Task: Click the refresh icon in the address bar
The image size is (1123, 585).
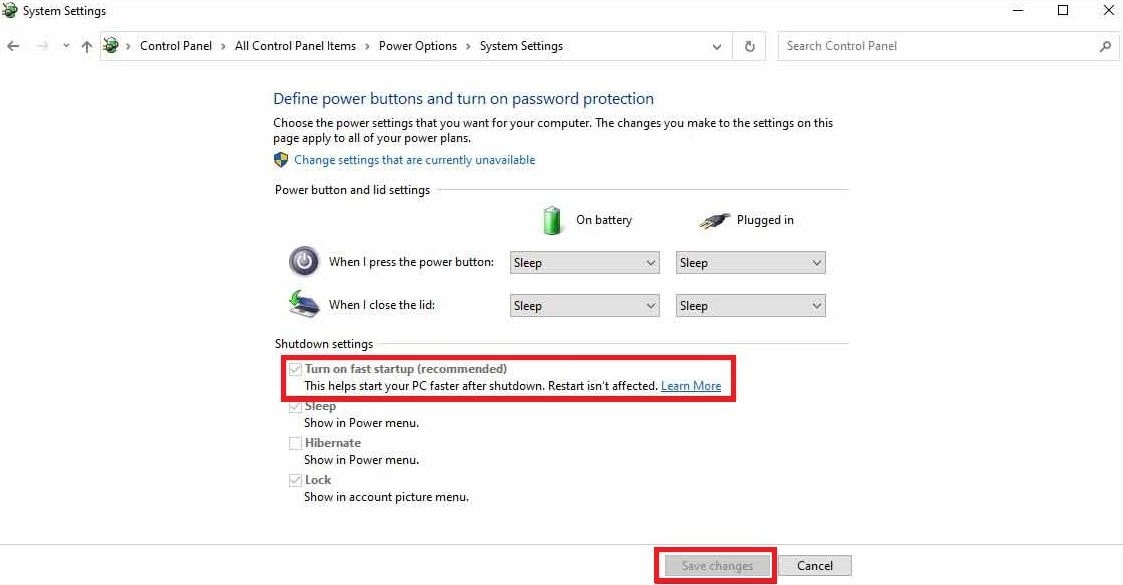Action: (748, 46)
